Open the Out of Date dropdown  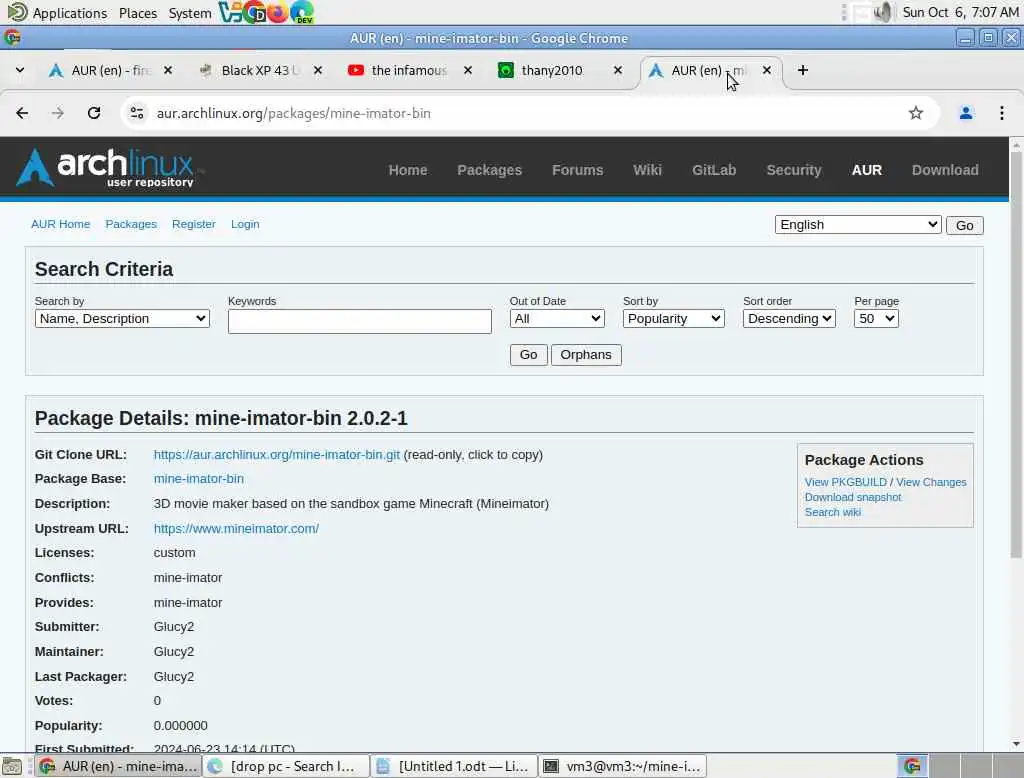pyautogui.click(x=557, y=319)
